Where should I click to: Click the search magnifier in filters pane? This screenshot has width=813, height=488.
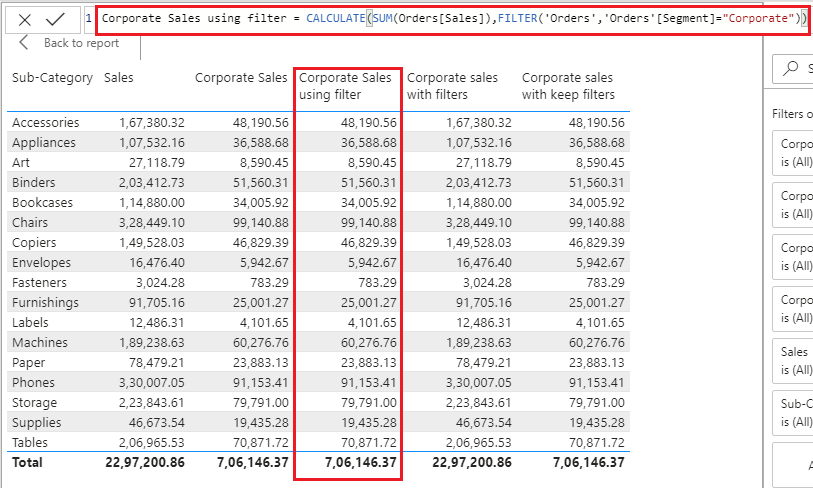click(x=793, y=69)
